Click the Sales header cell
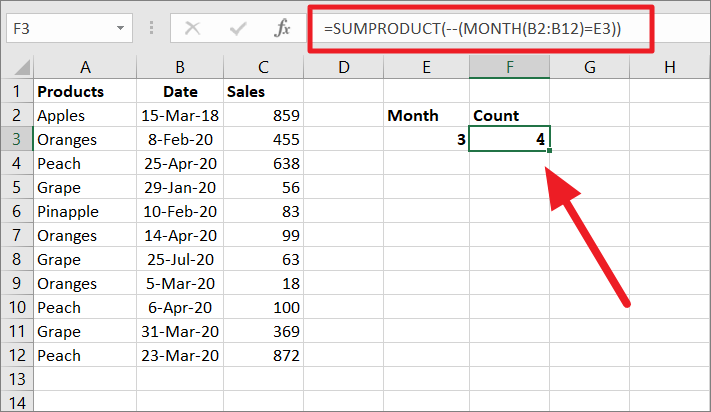The height and width of the screenshot is (412, 711). click(x=263, y=91)
